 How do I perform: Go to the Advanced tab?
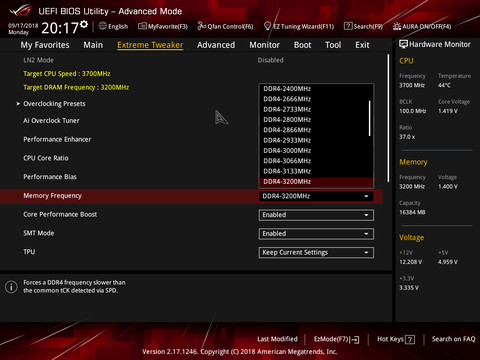tap(216, 45)
